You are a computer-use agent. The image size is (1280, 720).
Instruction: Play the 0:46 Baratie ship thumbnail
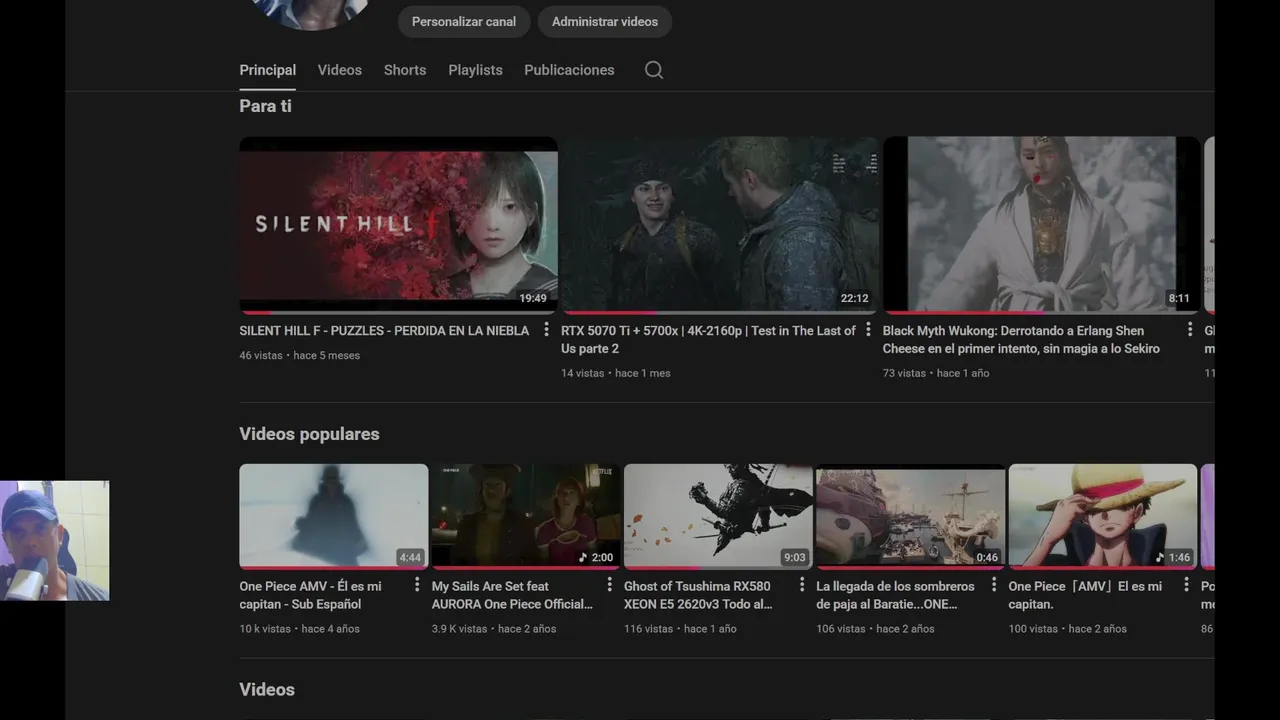(910, 516)
